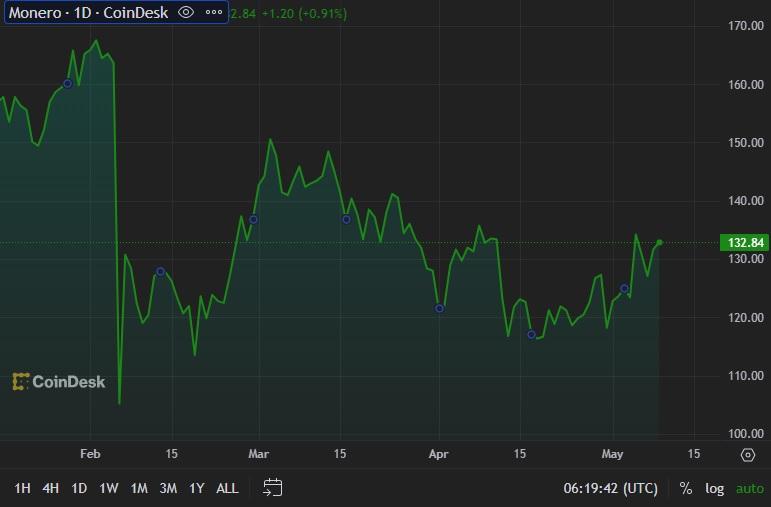Choose the 1D time range
Viewport: 771px width, 507px height.
click(79, 489)
